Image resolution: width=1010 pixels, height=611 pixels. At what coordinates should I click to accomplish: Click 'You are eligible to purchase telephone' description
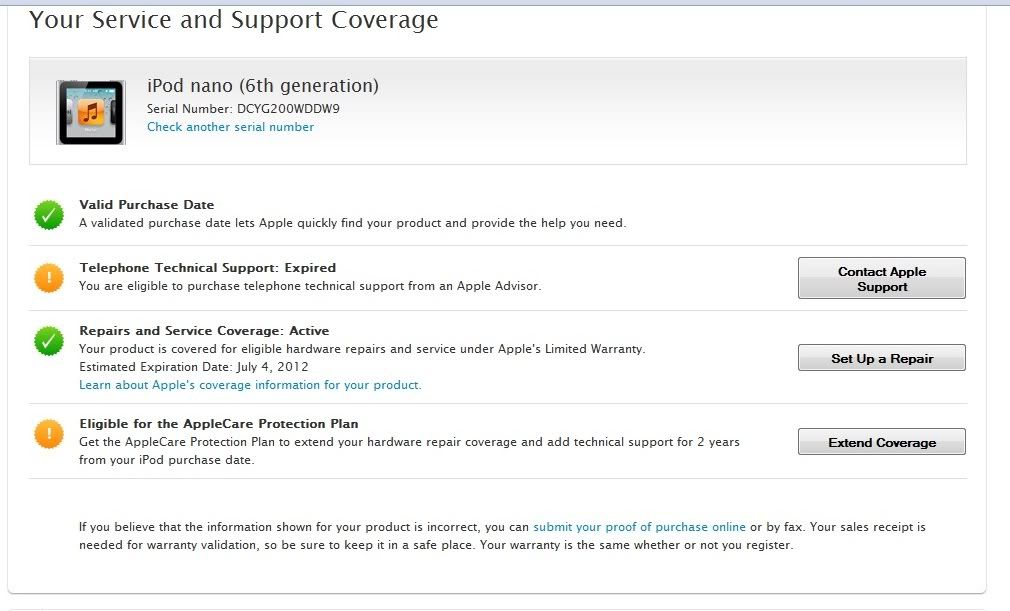[310, 286]
